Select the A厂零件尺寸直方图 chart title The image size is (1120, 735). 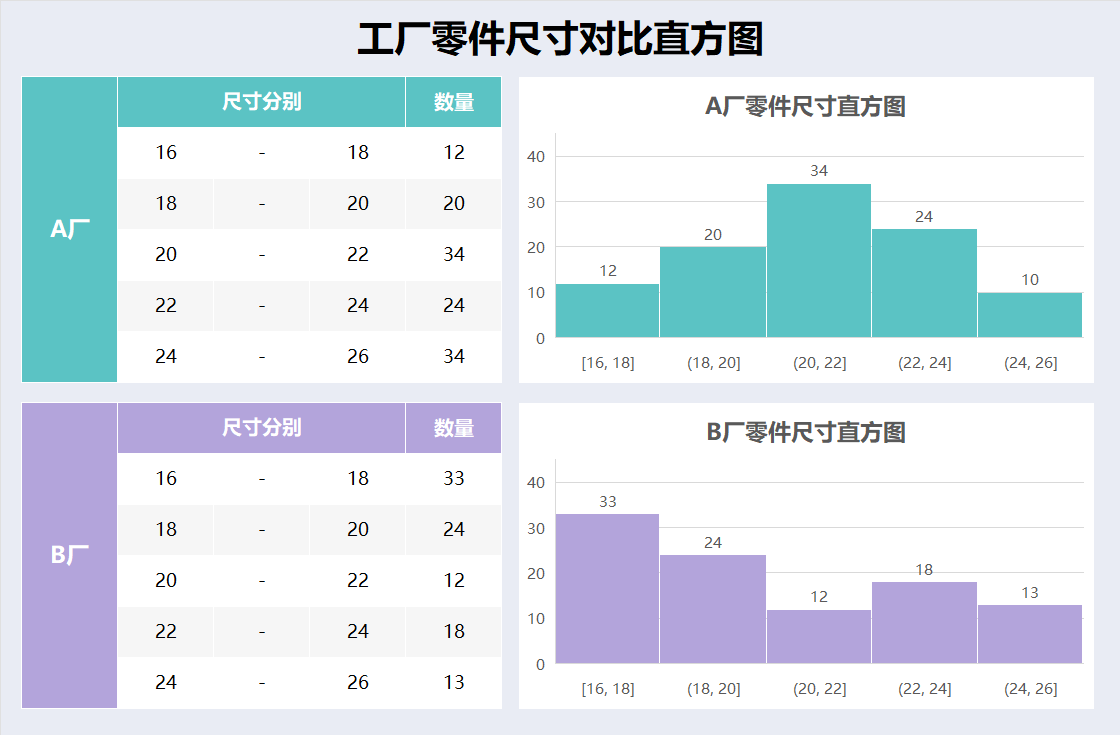point(805,107)
